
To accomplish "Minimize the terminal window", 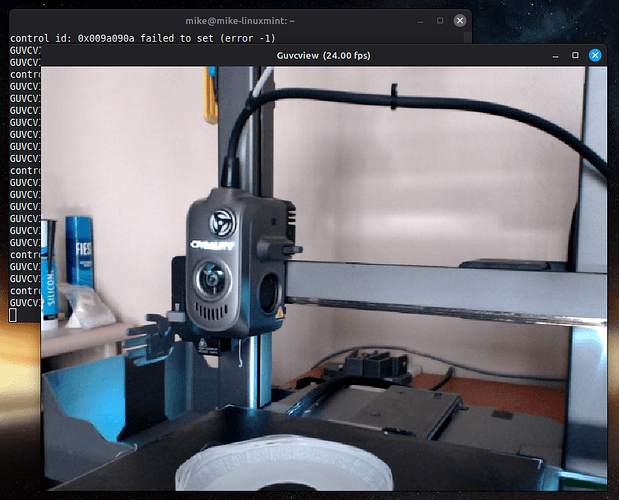I will click(x=420, y=21).
